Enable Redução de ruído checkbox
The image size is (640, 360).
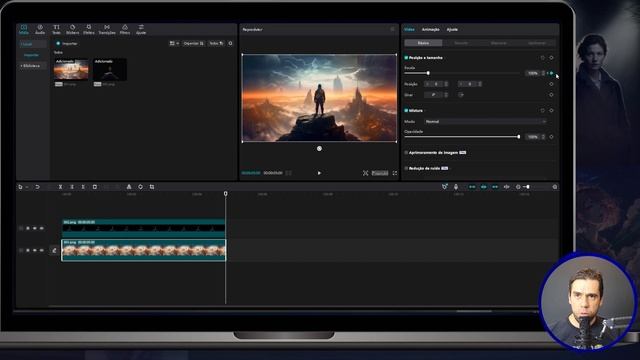(x=406, y=168)
